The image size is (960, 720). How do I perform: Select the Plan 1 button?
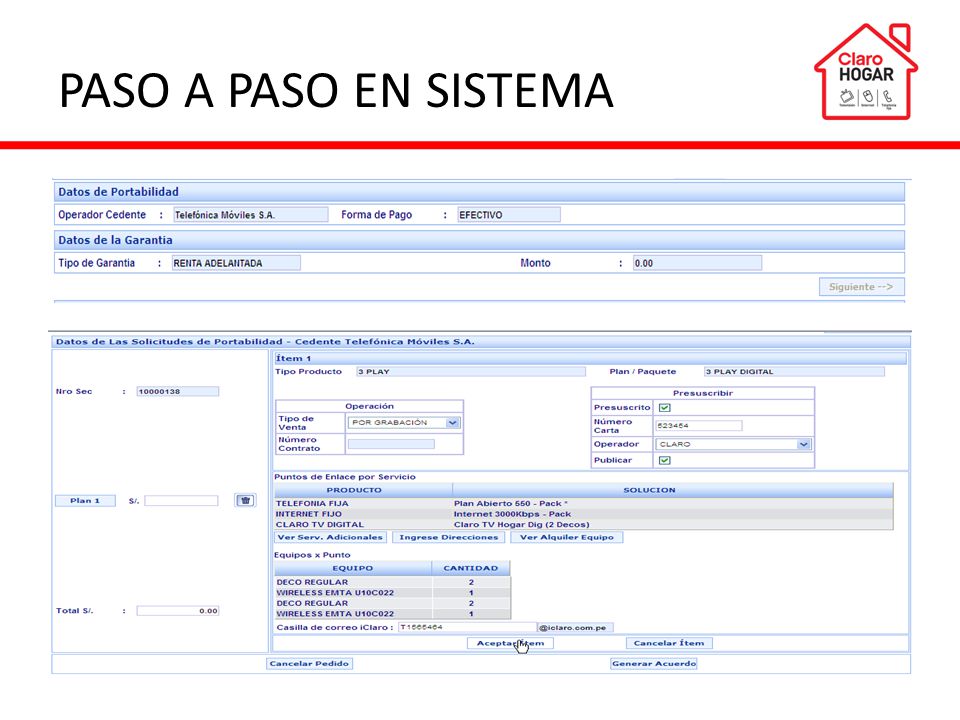pos(84,500)
